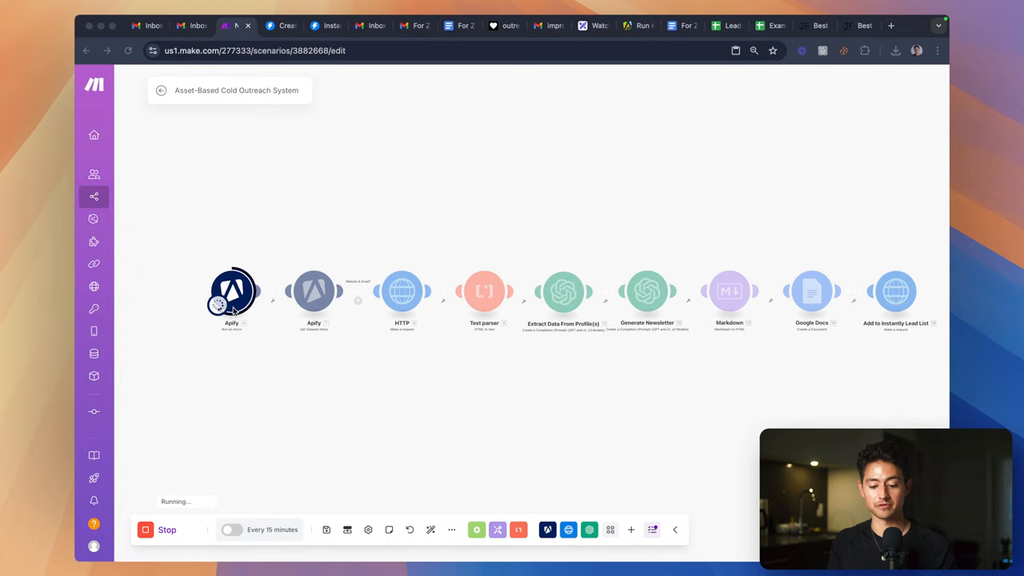This screenshot has height=576, width=1024.
Task: Open the Notes icon in bottom toolbar
Action: pyautogui.click(x=389, y=530)
